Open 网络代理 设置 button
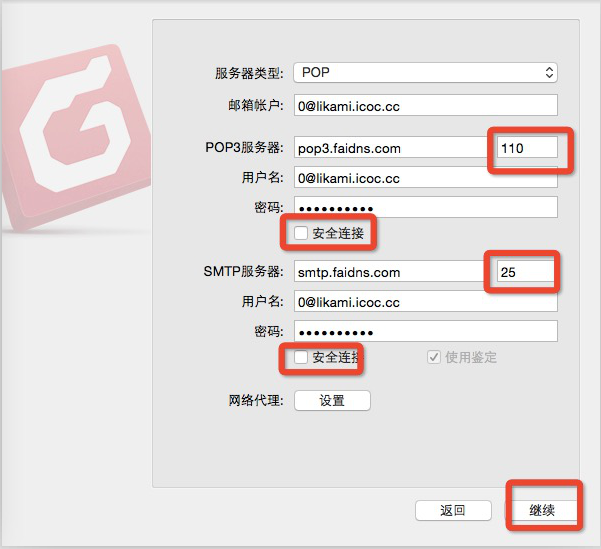 [332, 401]
